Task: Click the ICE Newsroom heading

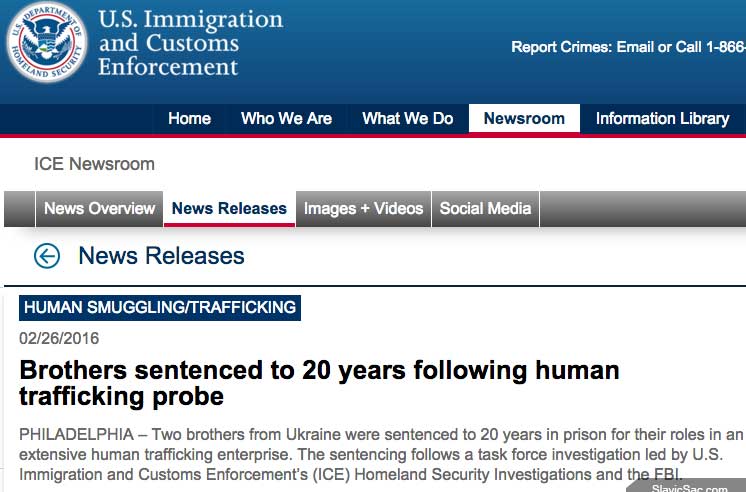Action: tap(94, 164)
